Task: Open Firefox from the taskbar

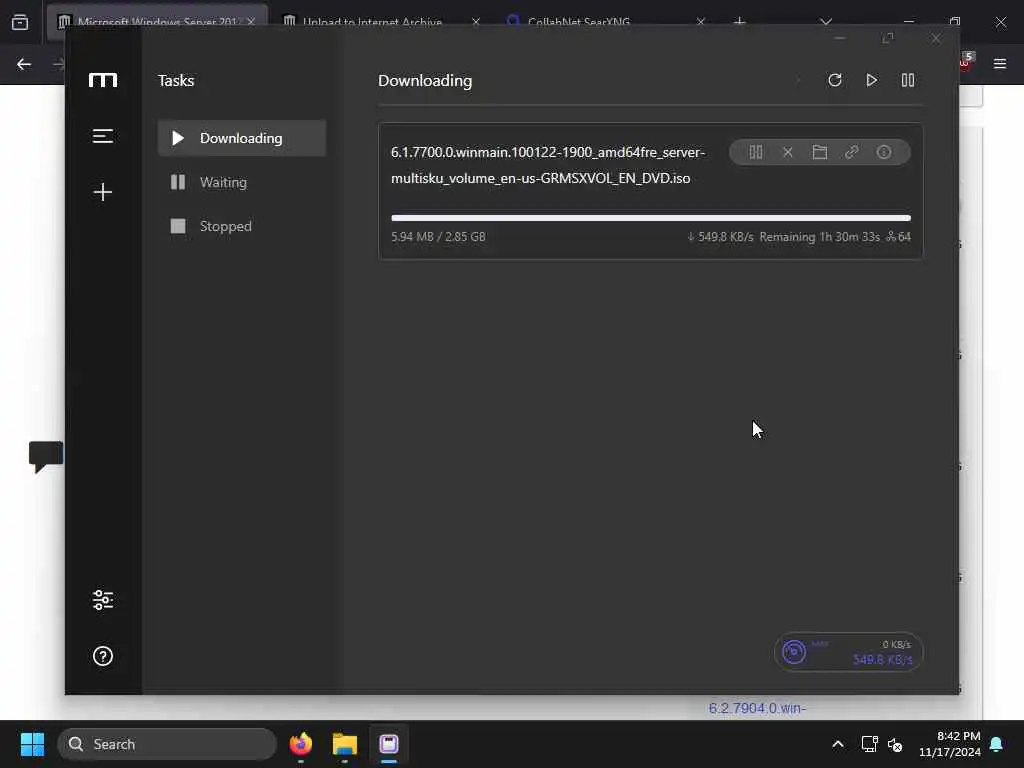Action: point(301,744)
